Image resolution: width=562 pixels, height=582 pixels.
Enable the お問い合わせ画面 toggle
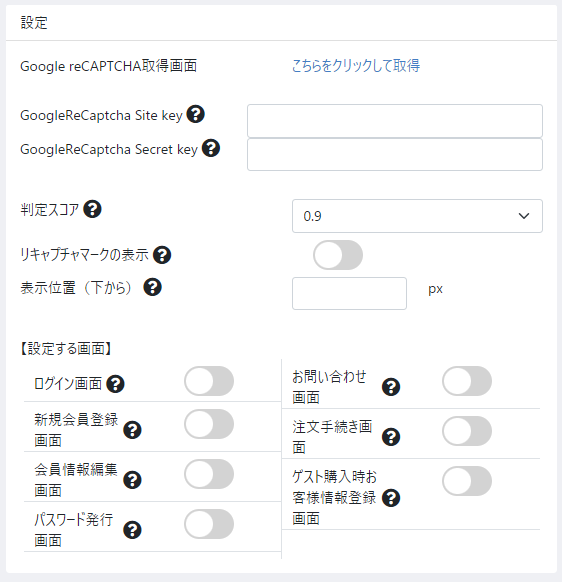pos(467,381)
